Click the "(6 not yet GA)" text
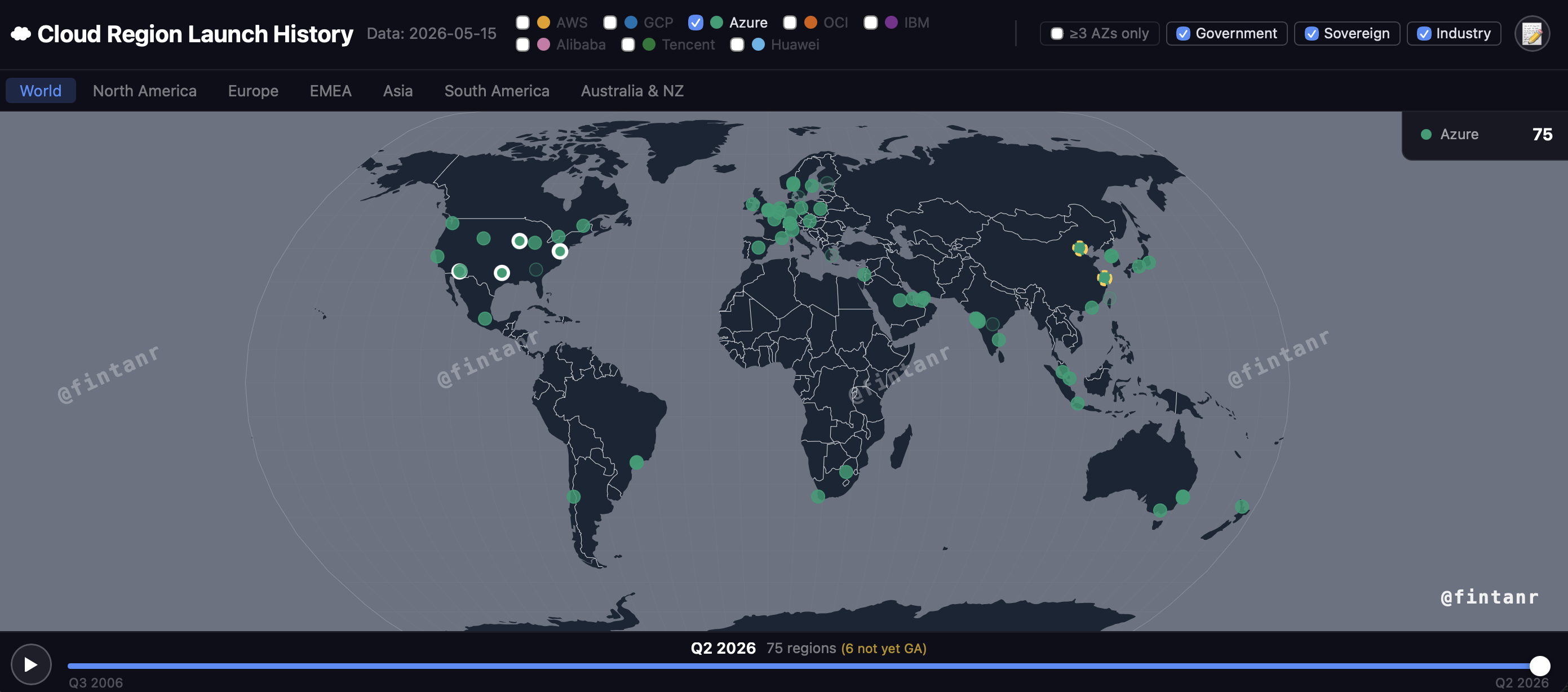 pos(883,648)
